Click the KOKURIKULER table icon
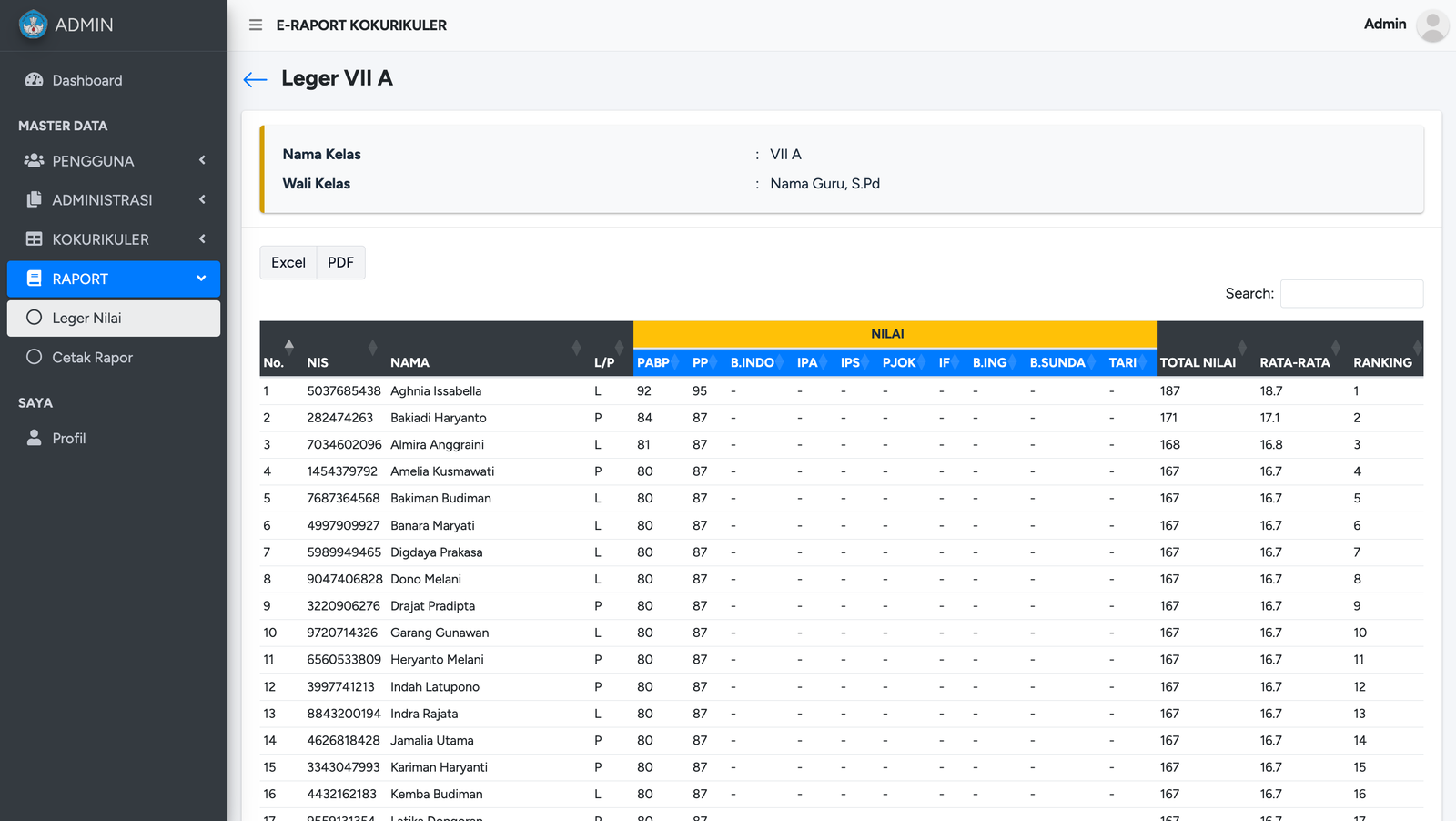Screen dimensions: 1456x821 [x=35, y=239]
